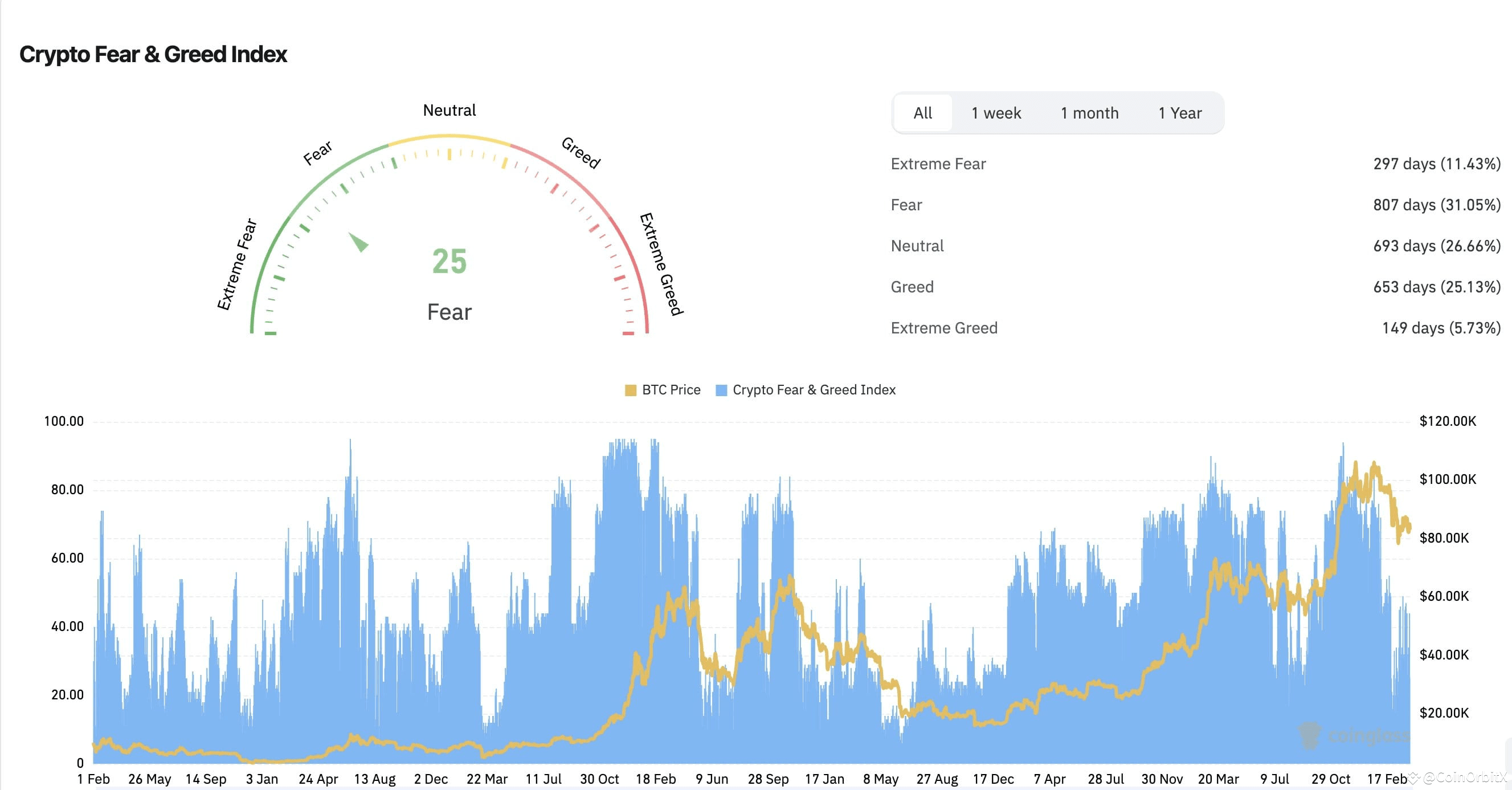The image size is (1512, 790).
Task: Toggle the BTC Price legend swatch
Action: (631, 390)
